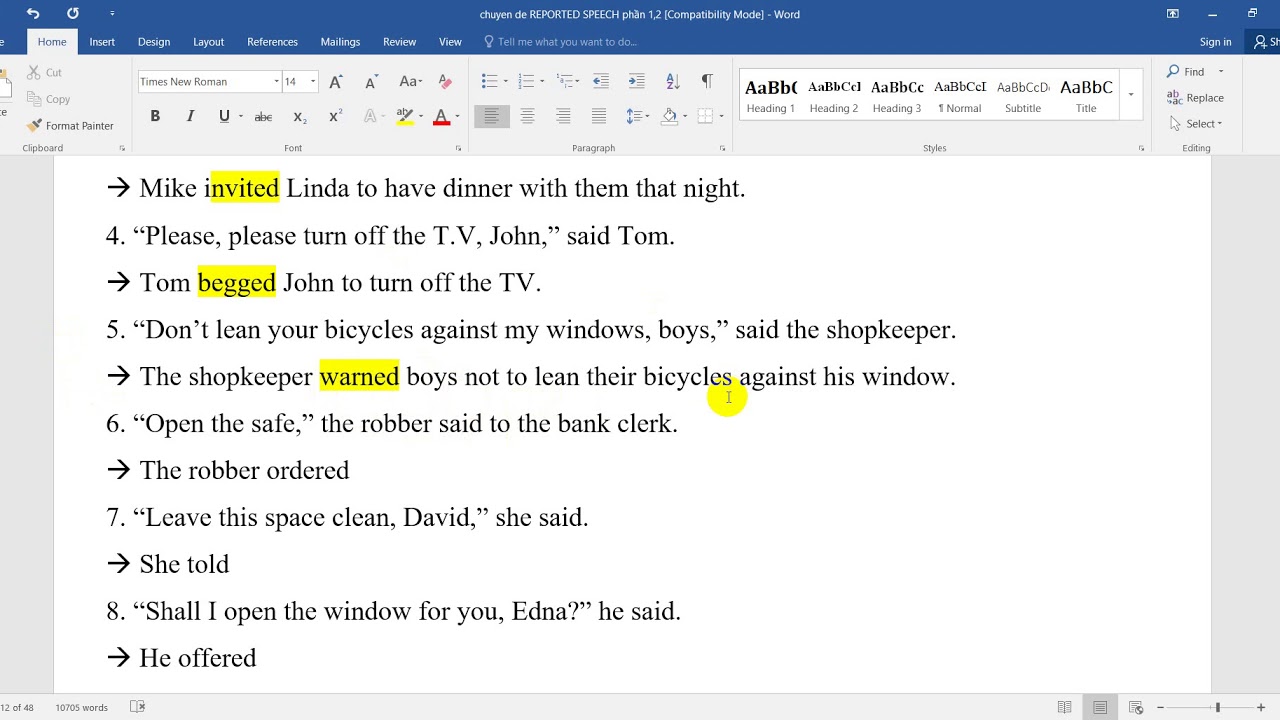Image resolution: width=1280 pixels, height=720 pixels.
Task: Open the References tab
Action: (x=272, y=42)
